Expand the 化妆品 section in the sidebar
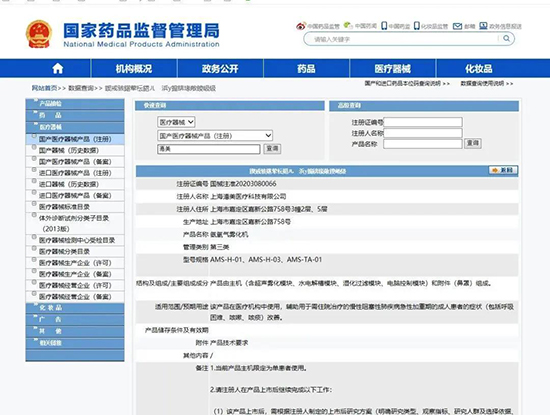550x415 pixels. (75, 308)
